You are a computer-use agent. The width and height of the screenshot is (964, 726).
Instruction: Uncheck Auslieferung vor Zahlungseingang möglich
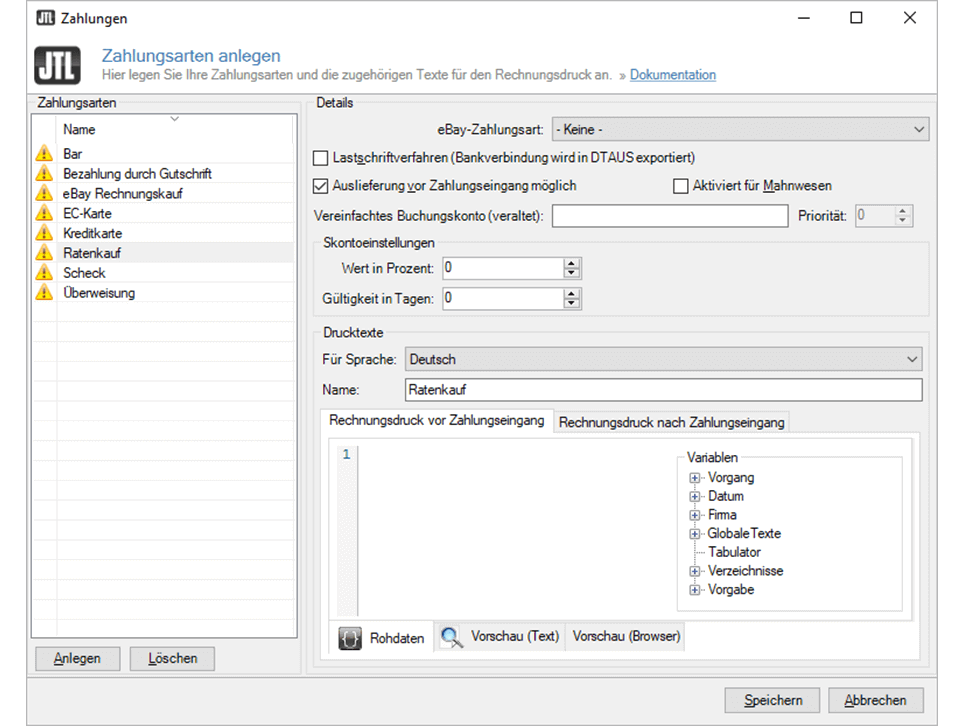point(321,186)
